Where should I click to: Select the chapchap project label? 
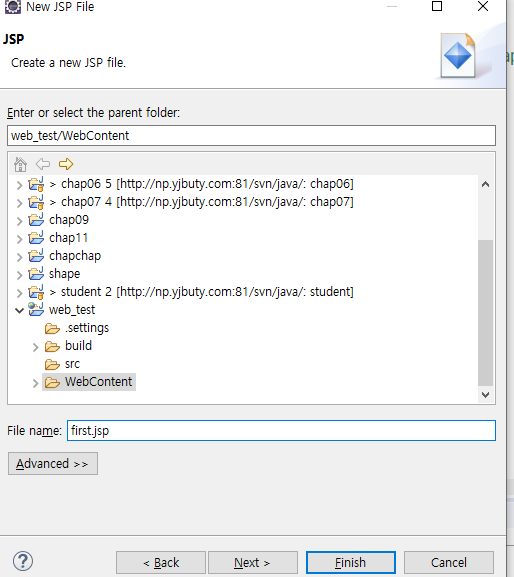75,256
